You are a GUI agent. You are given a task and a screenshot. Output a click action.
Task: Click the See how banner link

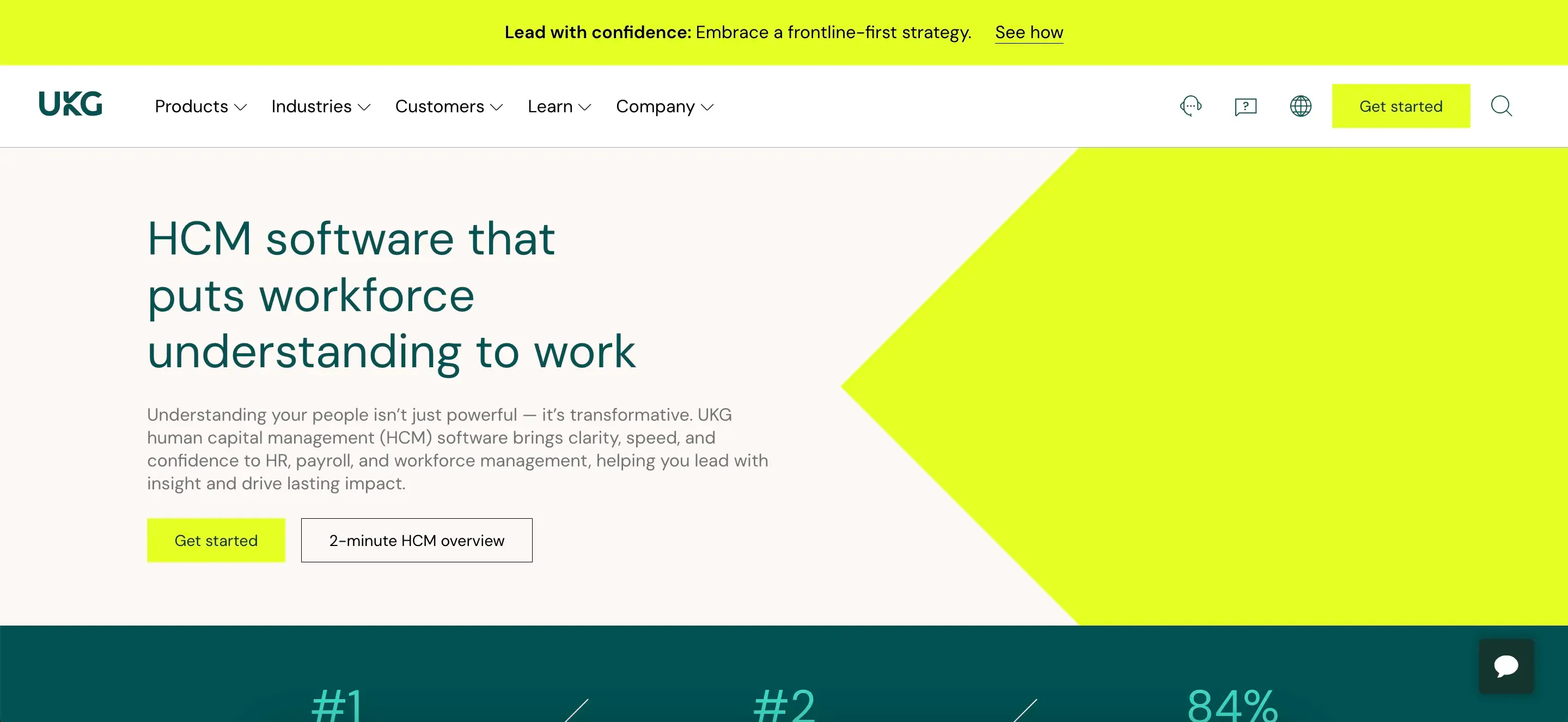click(x=1029, y=32)
